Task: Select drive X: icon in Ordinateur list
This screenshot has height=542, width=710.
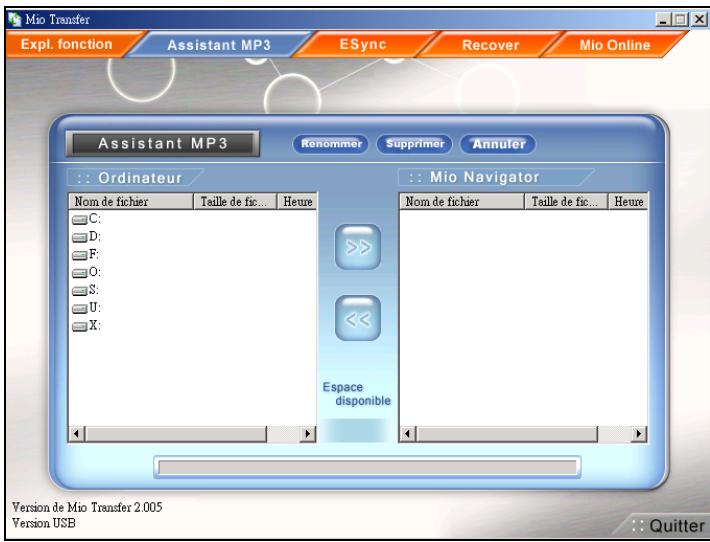Action: (80, 326)
